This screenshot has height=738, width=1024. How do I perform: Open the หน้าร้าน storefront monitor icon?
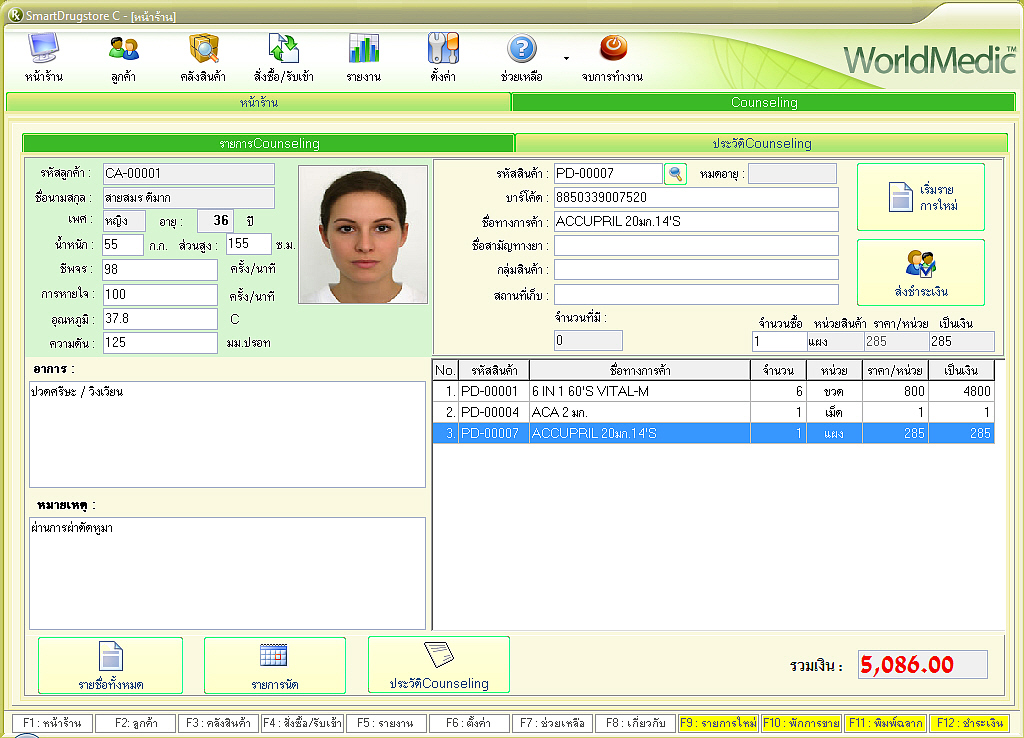point(44,49)
